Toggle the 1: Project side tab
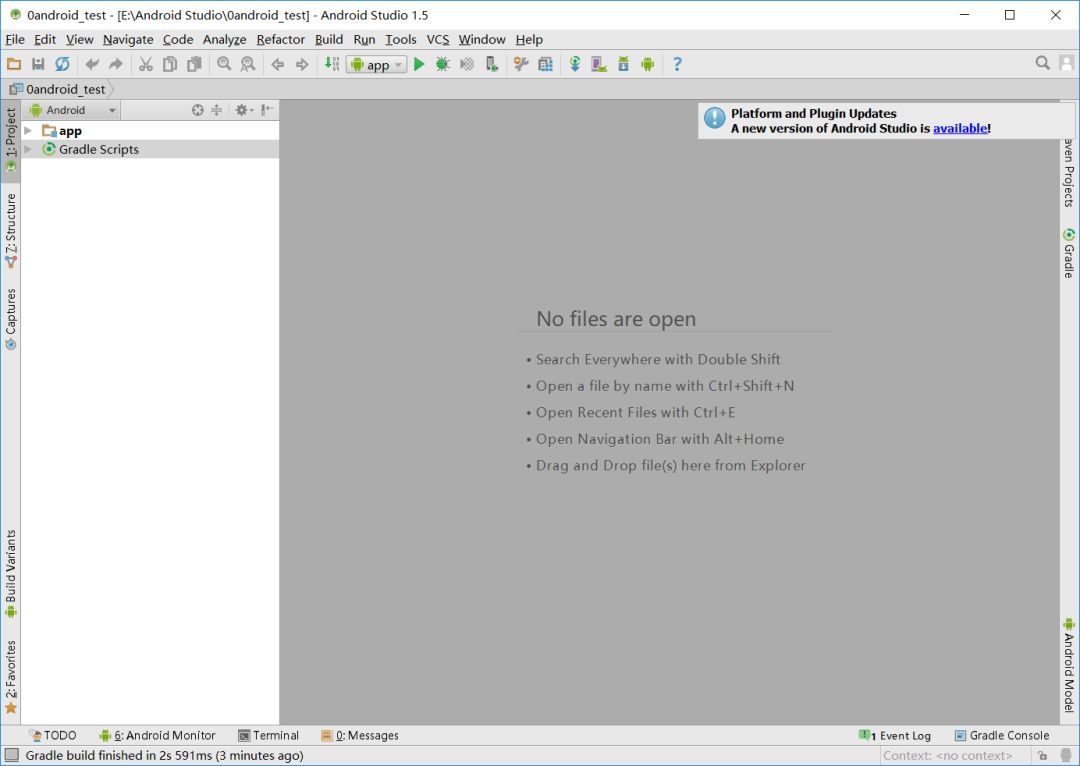Image resolution: width=1080 pixels, height=766 pixels. 10,141
